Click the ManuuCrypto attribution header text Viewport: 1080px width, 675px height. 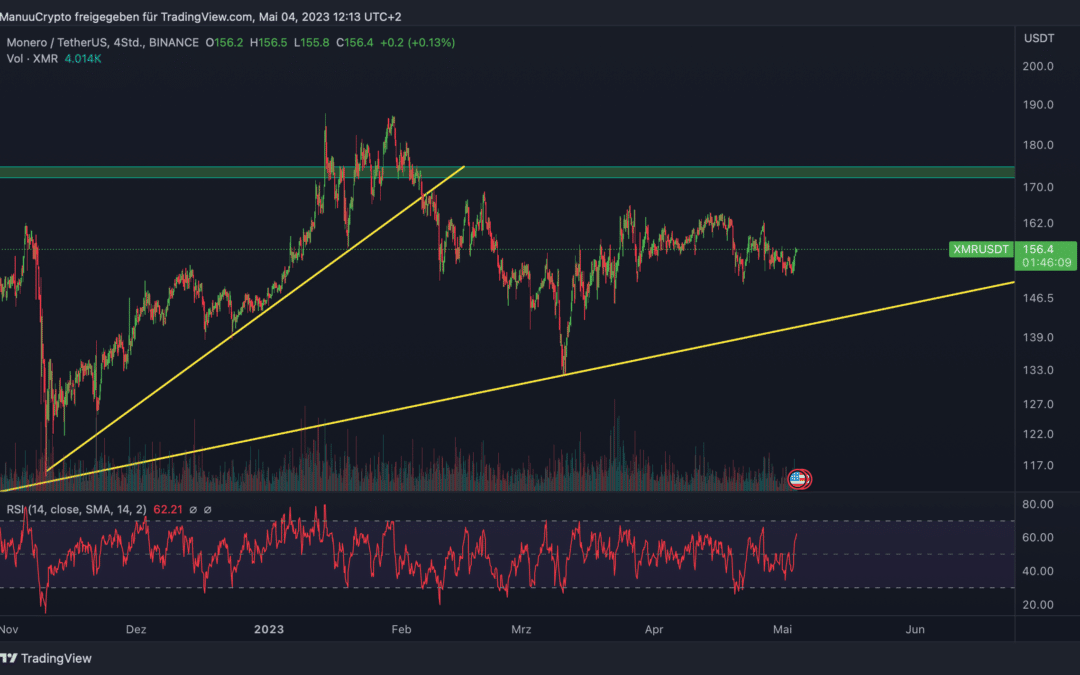pos(200,17)
